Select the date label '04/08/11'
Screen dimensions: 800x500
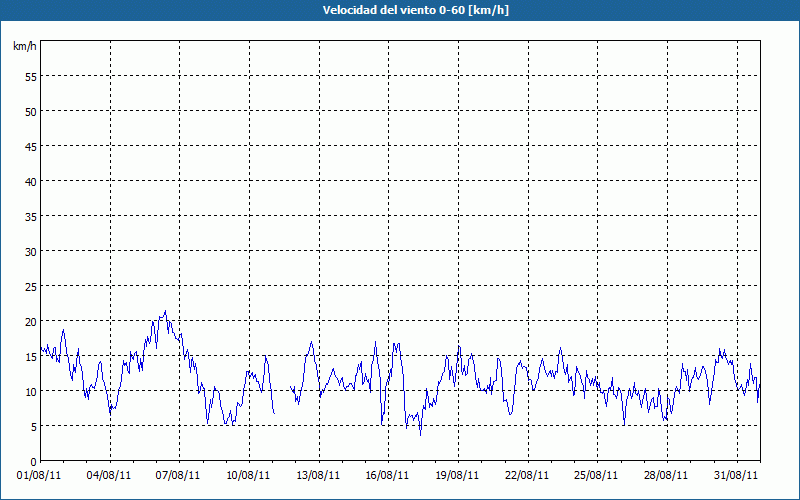109,476
